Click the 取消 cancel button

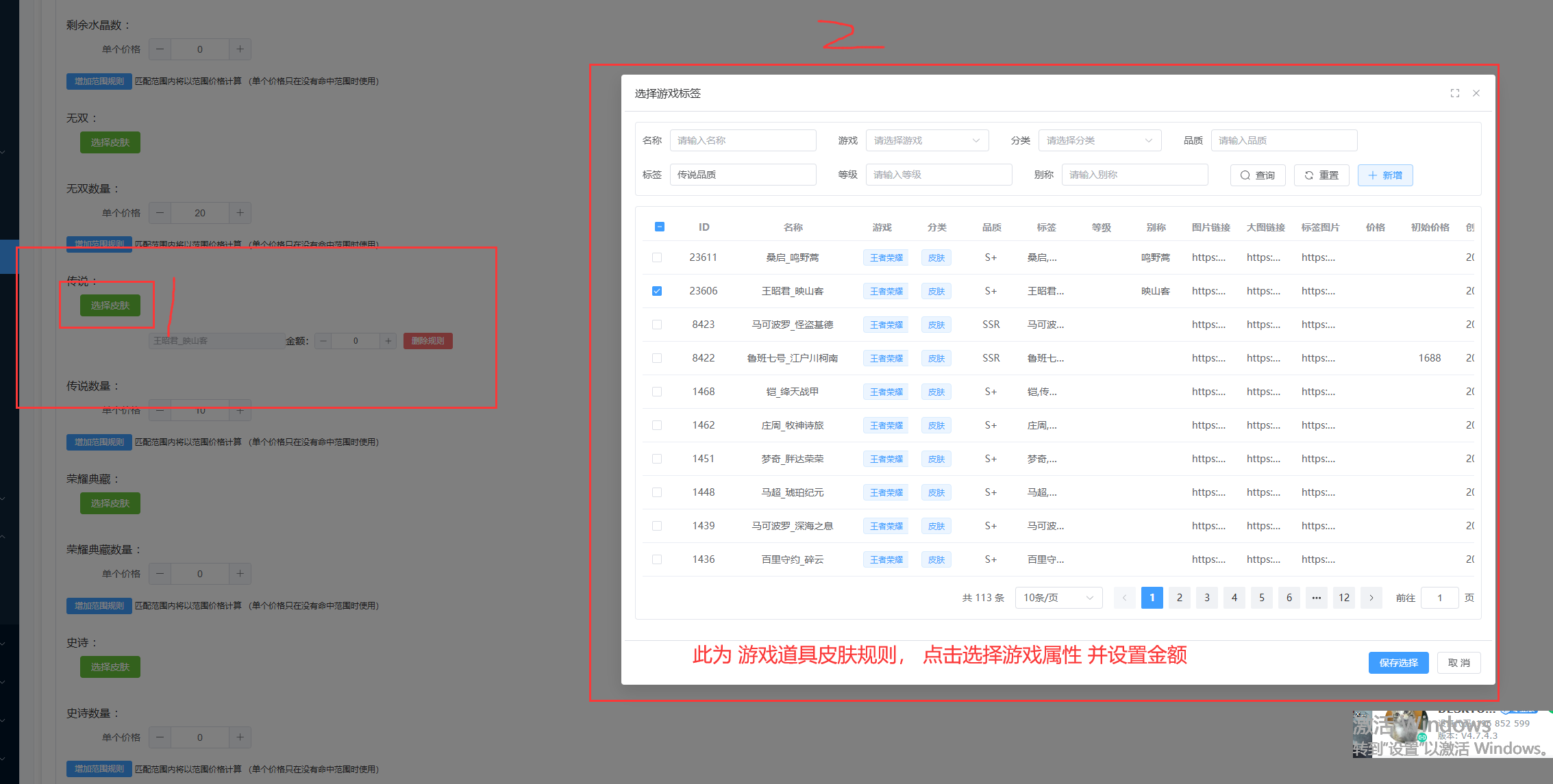(x=1459, y=663)
